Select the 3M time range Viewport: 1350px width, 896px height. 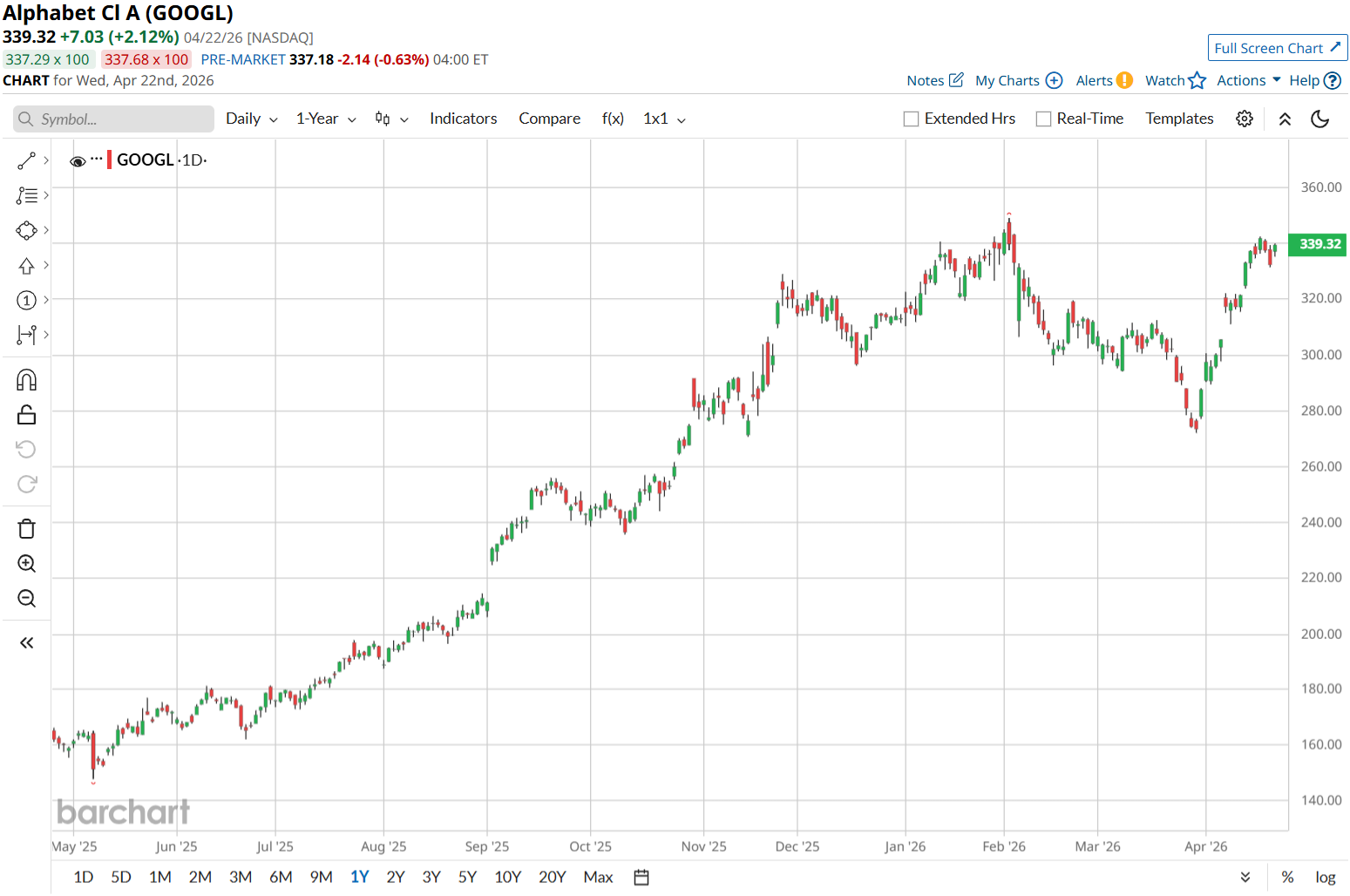tap(241, 877)
